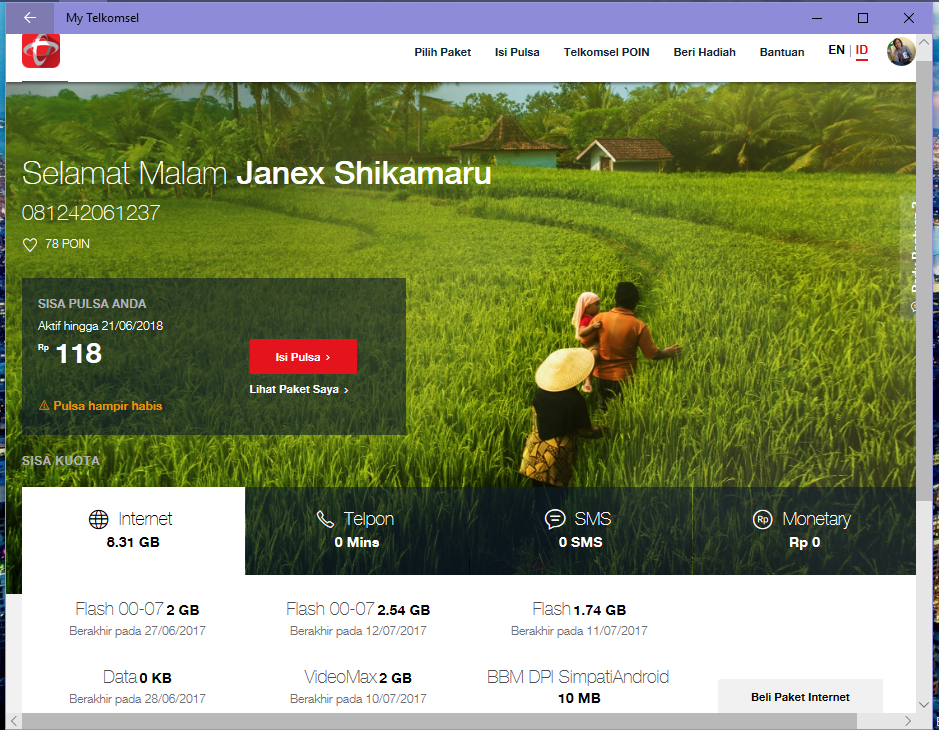Click Berakhir pada 11/07/2017 date
Screen dimensions: 939x730
(x=579, y=631)
